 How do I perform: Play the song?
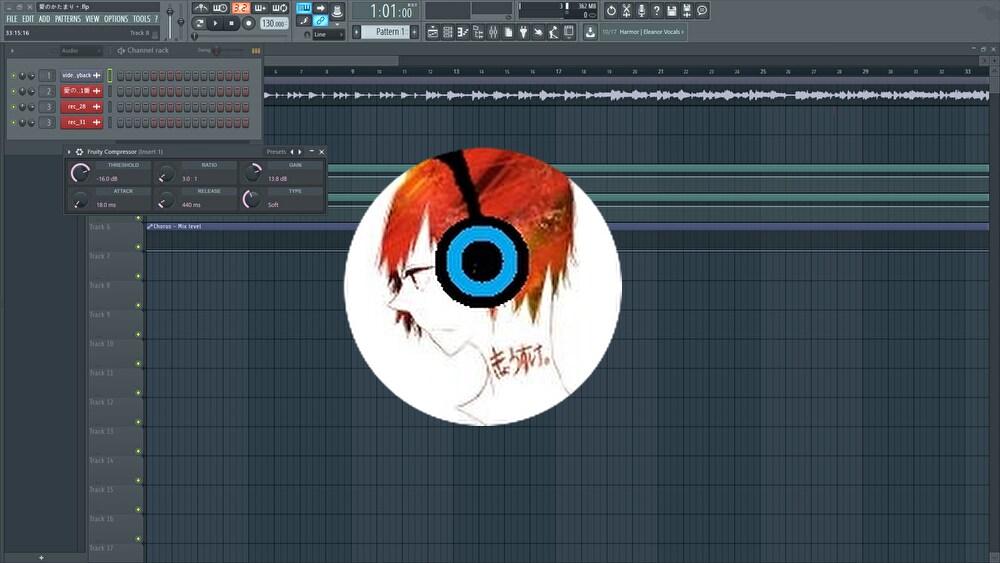(x=216, y=24)
